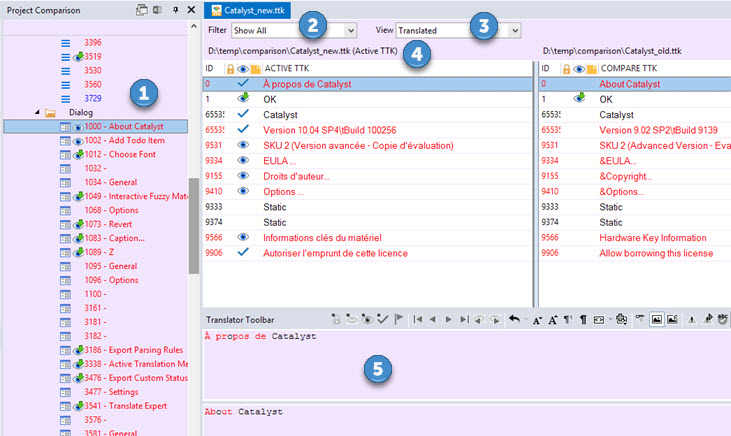Collapse the Dialog folder in the tree
Viewport: 731px width, 436px height.
tap(37, 112)
